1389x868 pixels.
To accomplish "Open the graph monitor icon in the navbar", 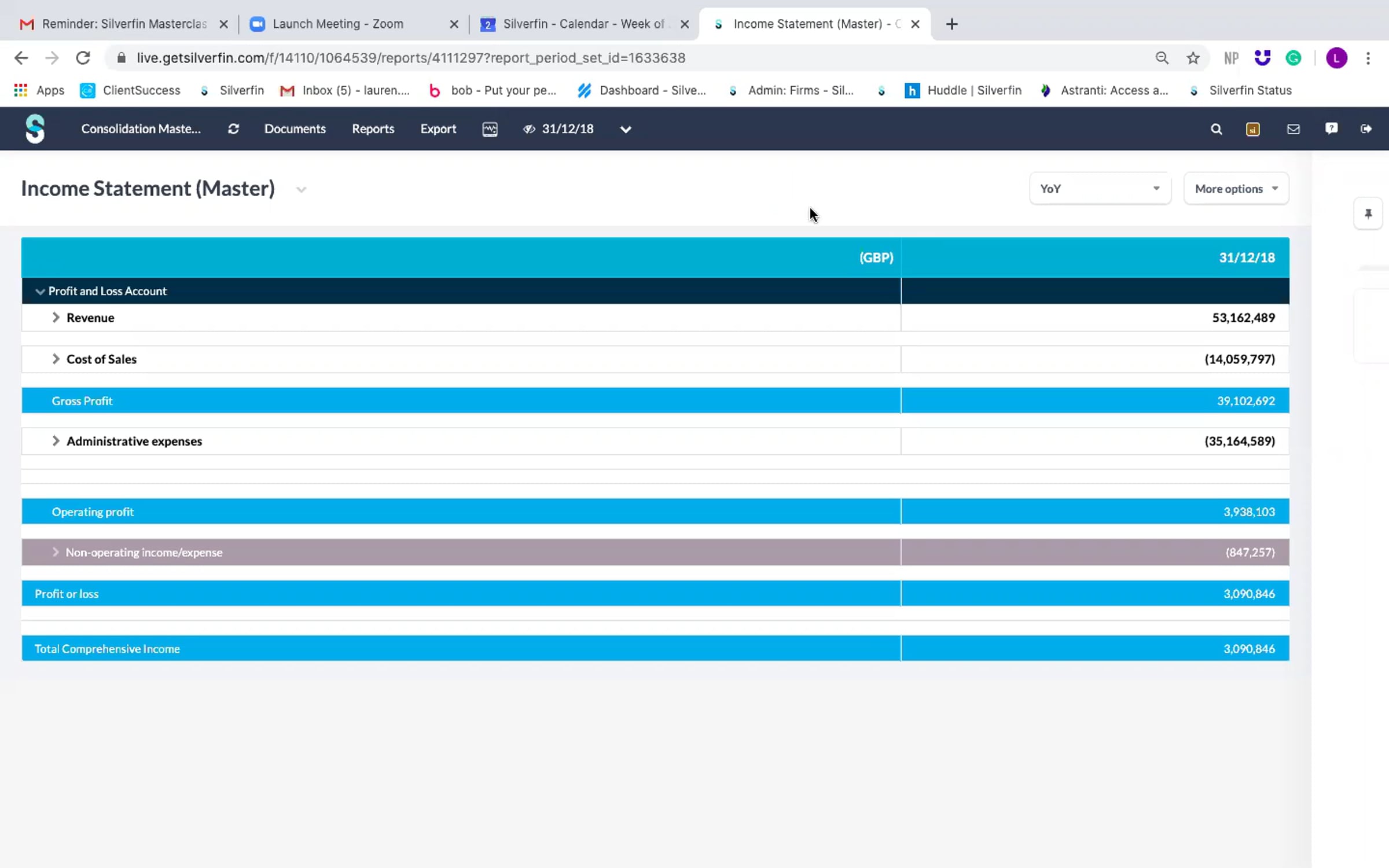I will (490, 128).
